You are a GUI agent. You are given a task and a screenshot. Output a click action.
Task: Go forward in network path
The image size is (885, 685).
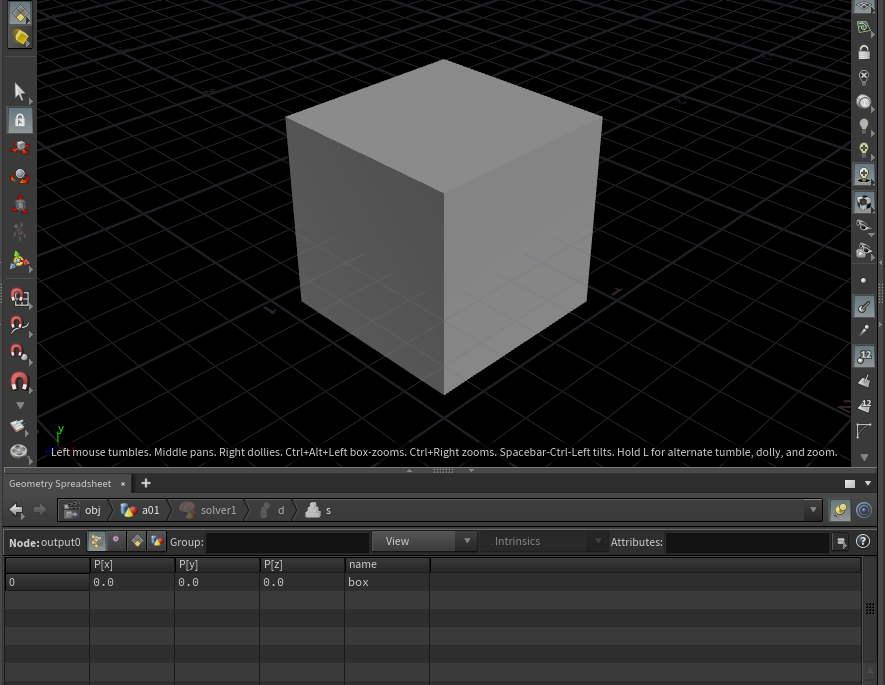(x=40, y=510)
